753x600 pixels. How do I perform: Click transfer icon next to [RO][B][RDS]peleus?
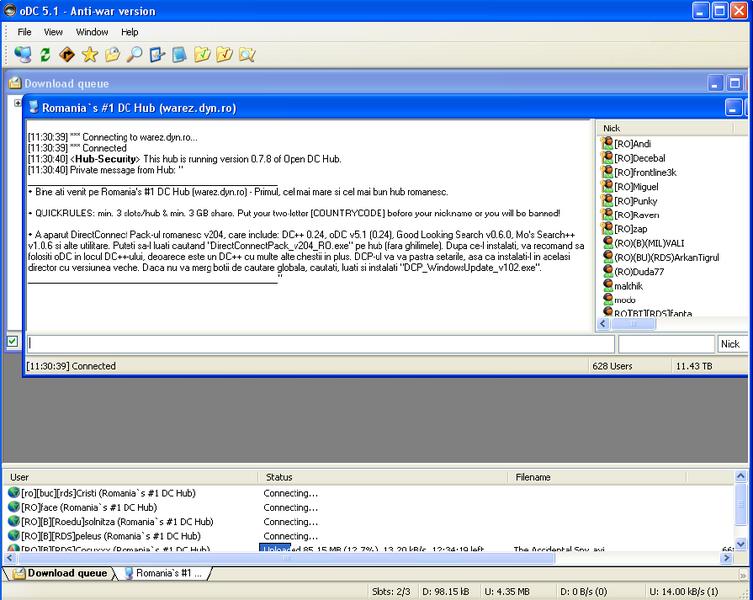pos(13,535)
